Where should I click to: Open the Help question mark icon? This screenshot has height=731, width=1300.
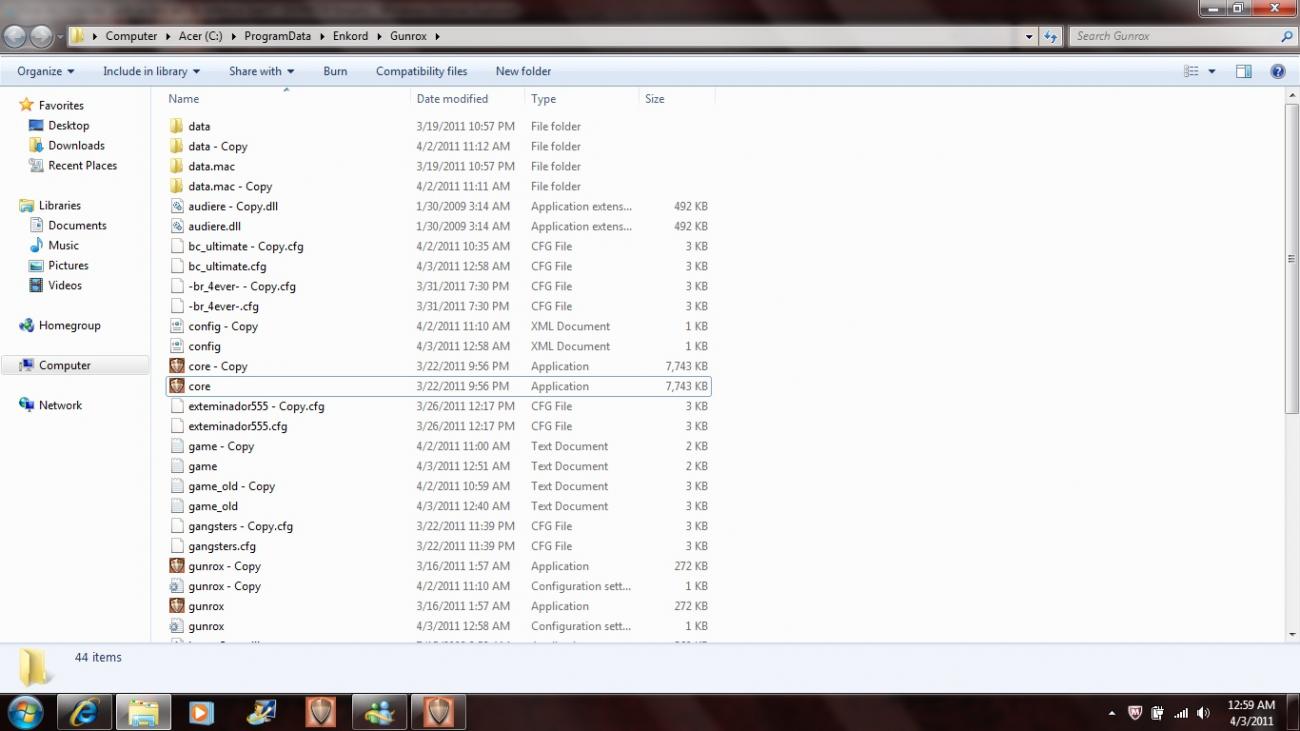pos(1277,71)
